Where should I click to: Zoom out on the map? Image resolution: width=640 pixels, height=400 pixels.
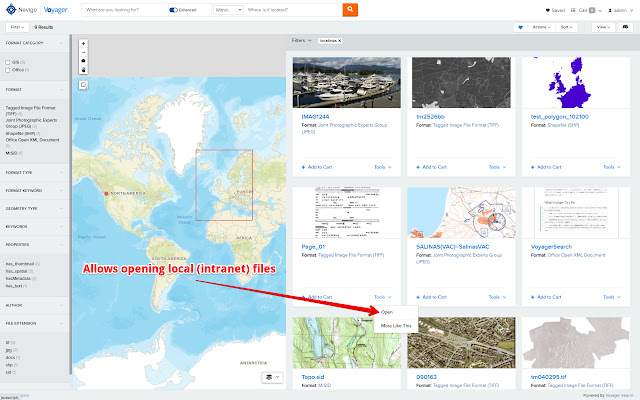click(83, 52)
